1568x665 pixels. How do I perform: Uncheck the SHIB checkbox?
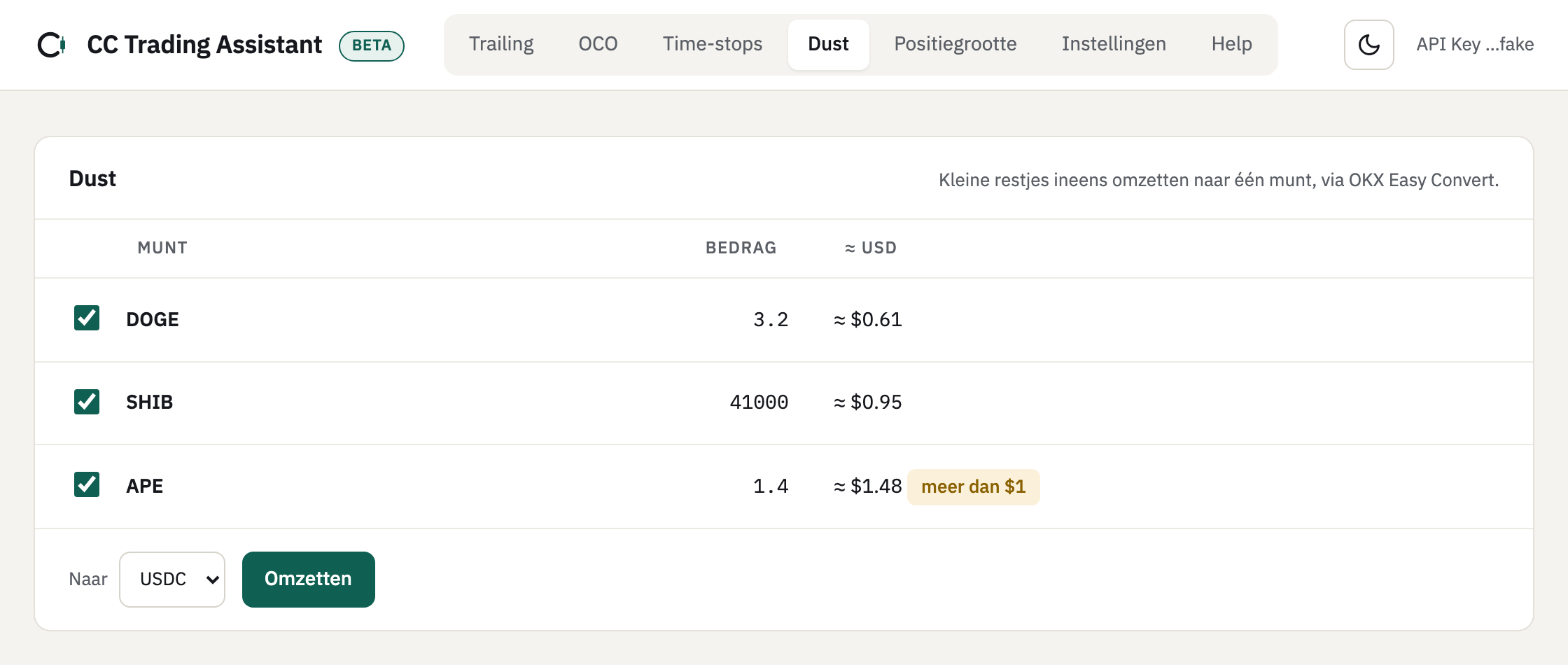(x=87, y=402)
